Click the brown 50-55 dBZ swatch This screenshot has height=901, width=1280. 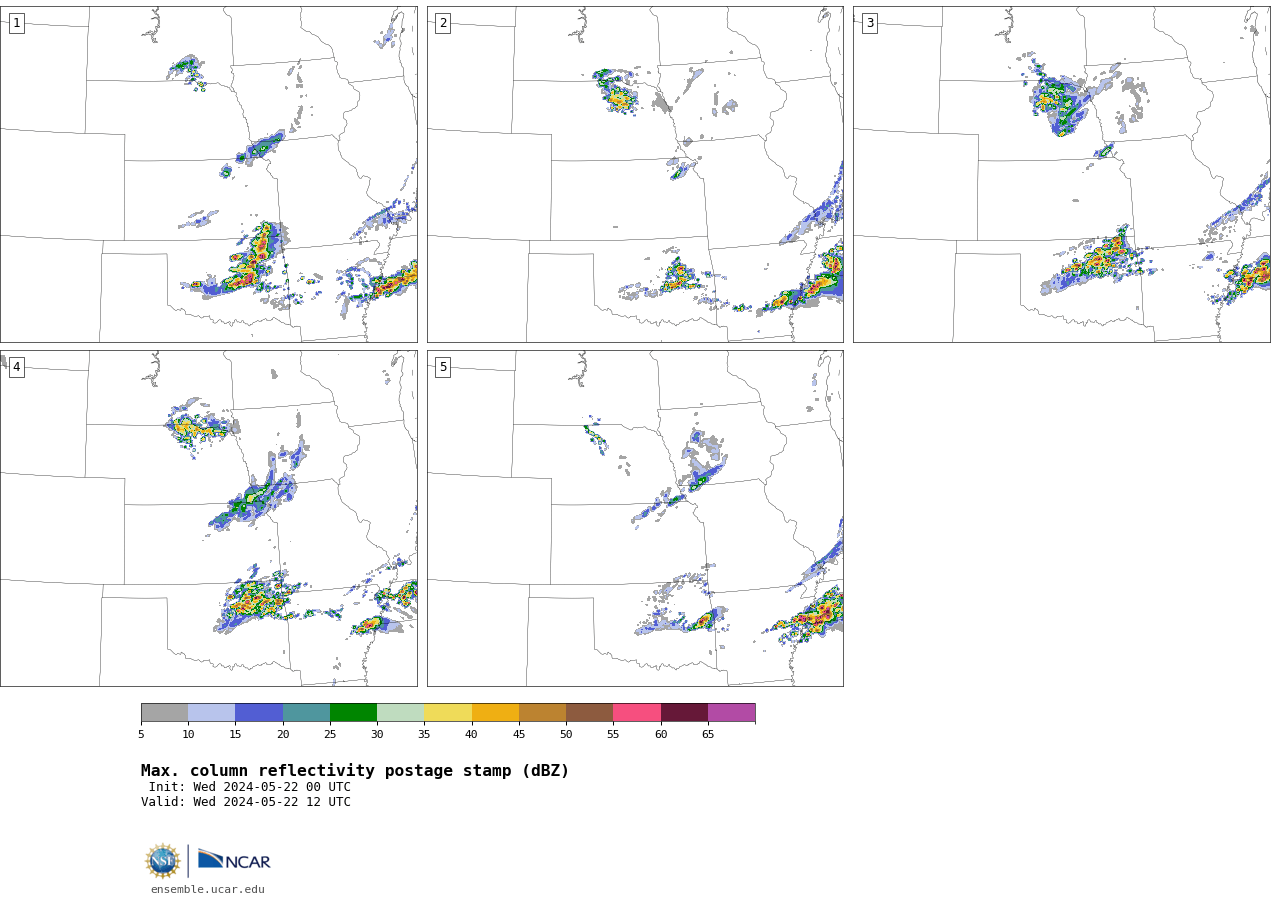pos(590,712)
